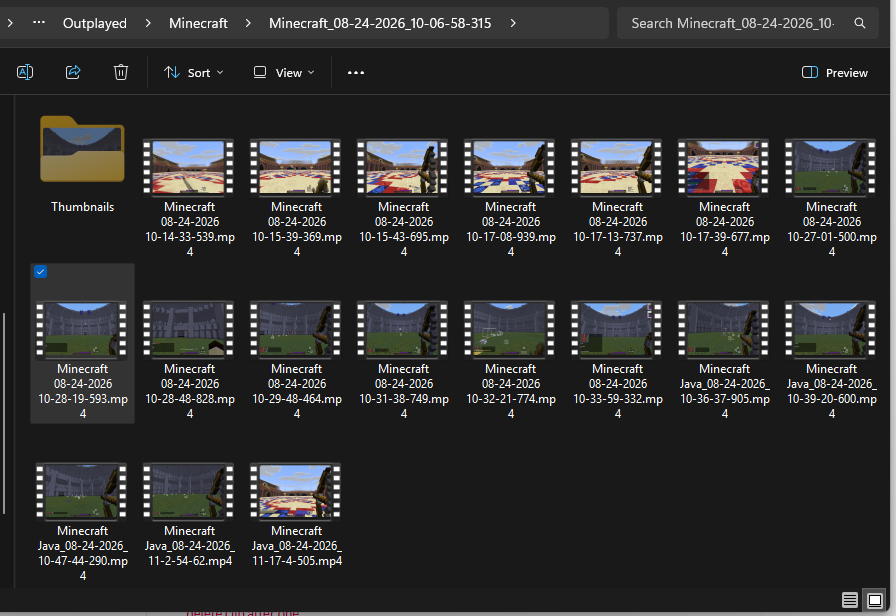Open the See more toolbar options
Viewport: 896px width, 616px height.
point(355,73)
